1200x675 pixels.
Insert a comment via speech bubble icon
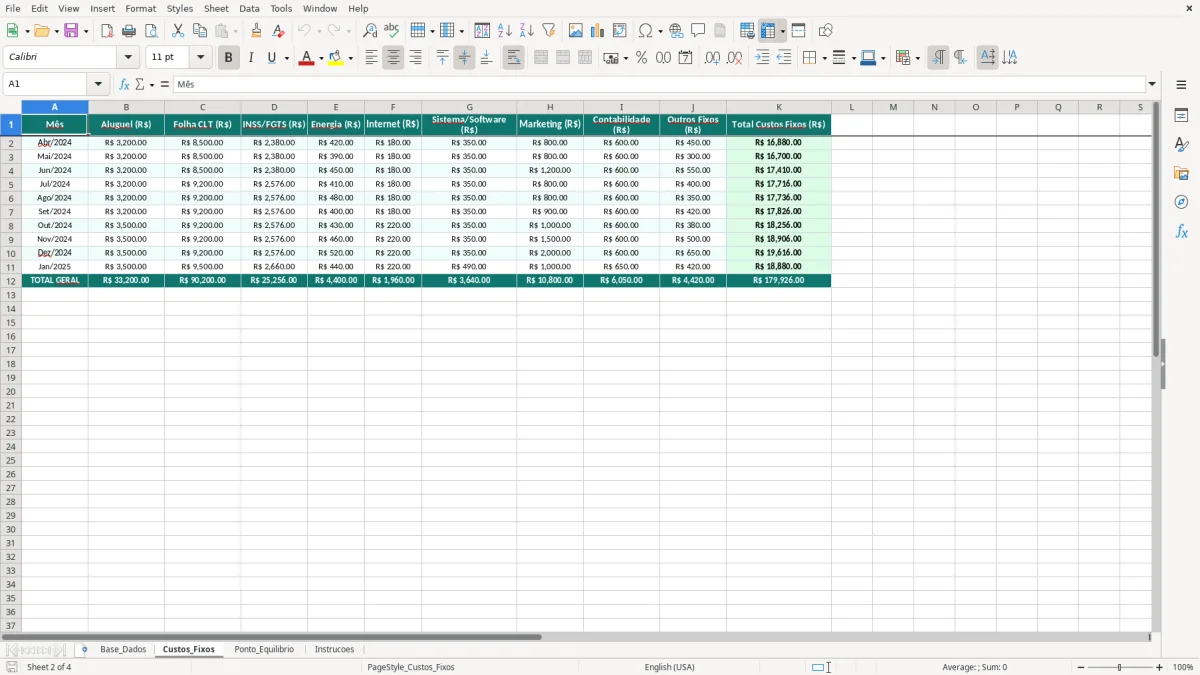(x=698, y=31)
